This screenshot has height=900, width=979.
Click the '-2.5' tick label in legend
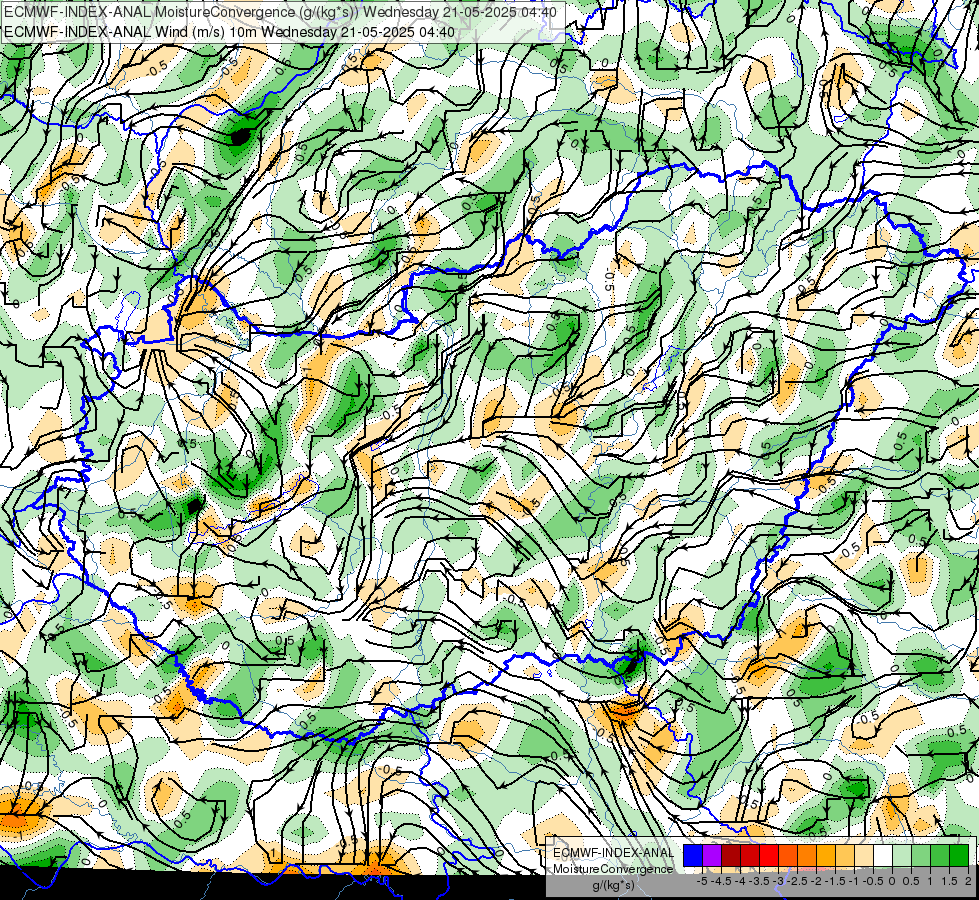pyautogui.click(x=796, y=881)
